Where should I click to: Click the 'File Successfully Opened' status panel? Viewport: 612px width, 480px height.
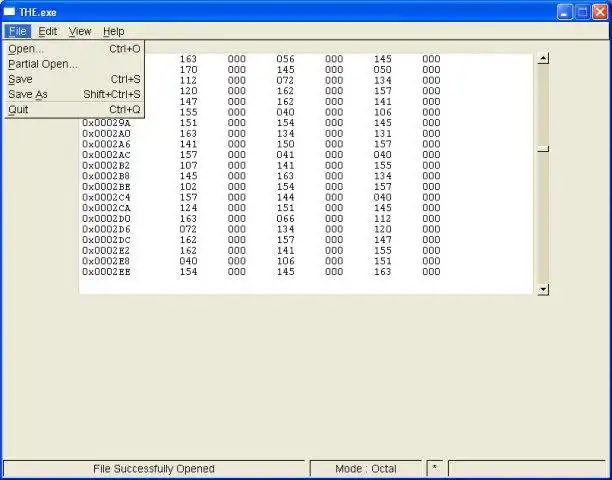point(154,468)
